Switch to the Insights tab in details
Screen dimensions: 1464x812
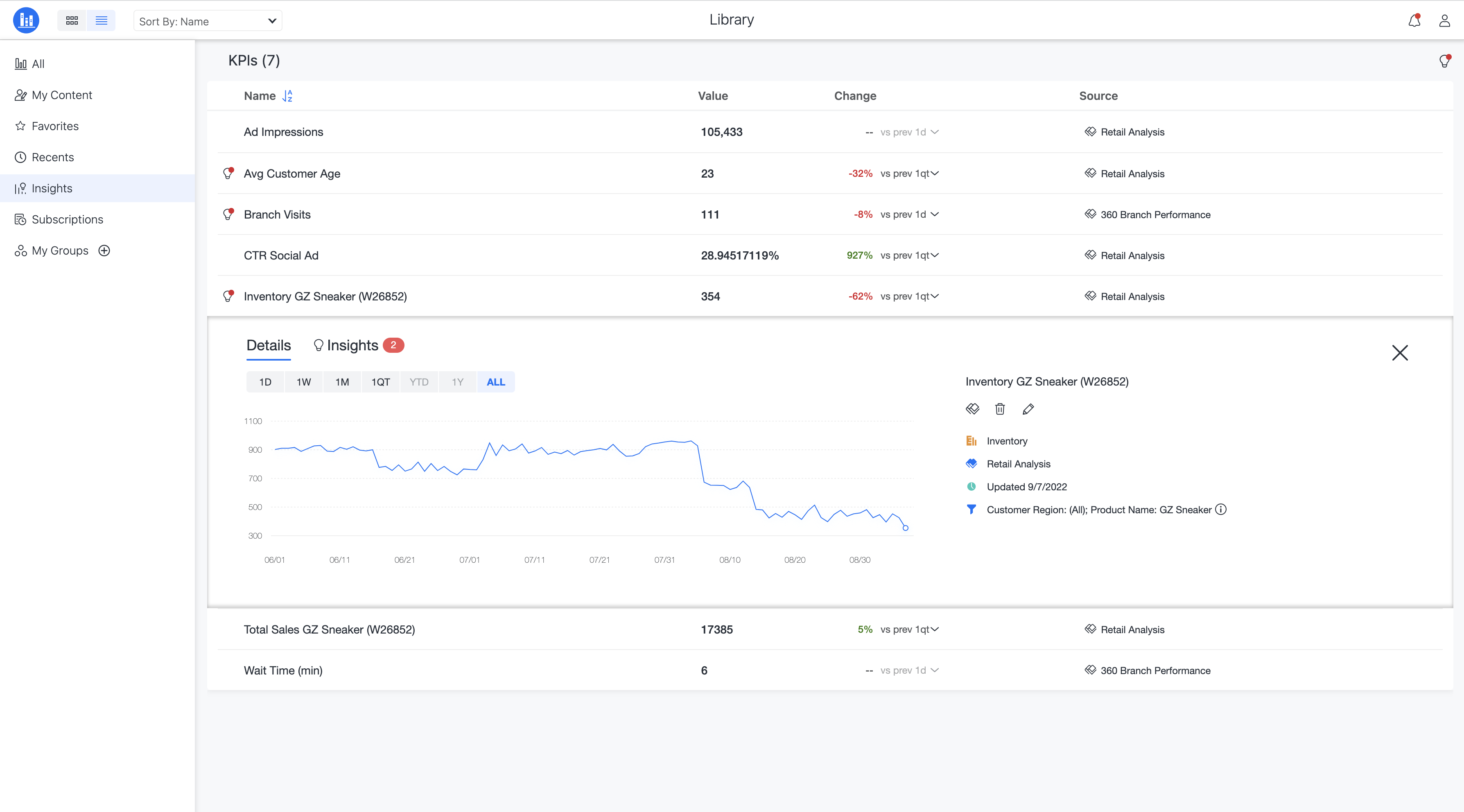click(x=352, y=345)
